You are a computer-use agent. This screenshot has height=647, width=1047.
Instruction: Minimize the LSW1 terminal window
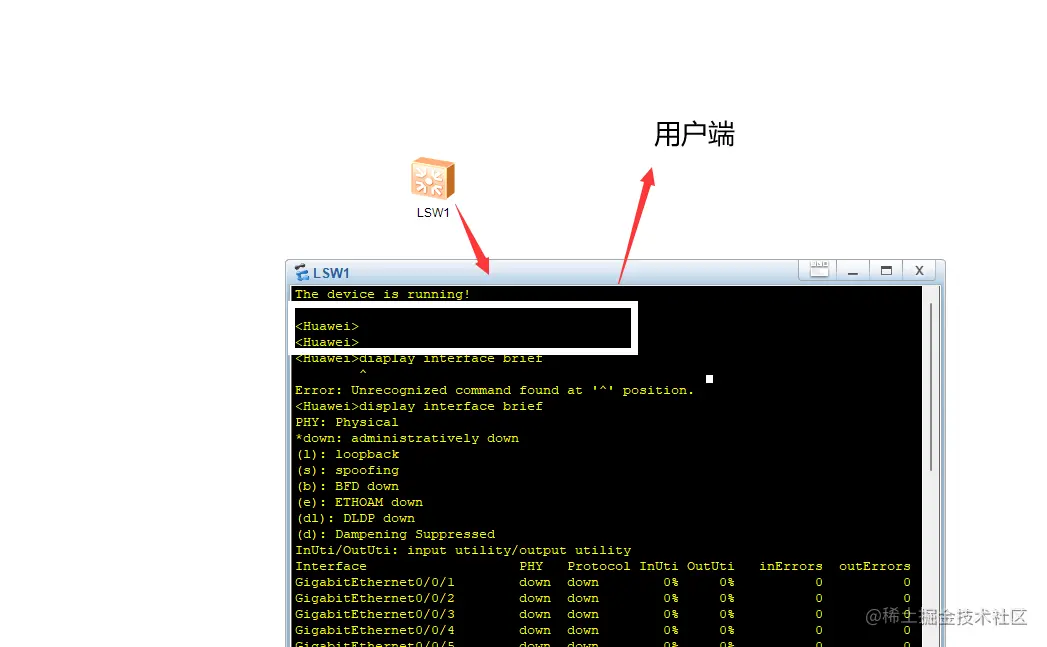(853, 270)
